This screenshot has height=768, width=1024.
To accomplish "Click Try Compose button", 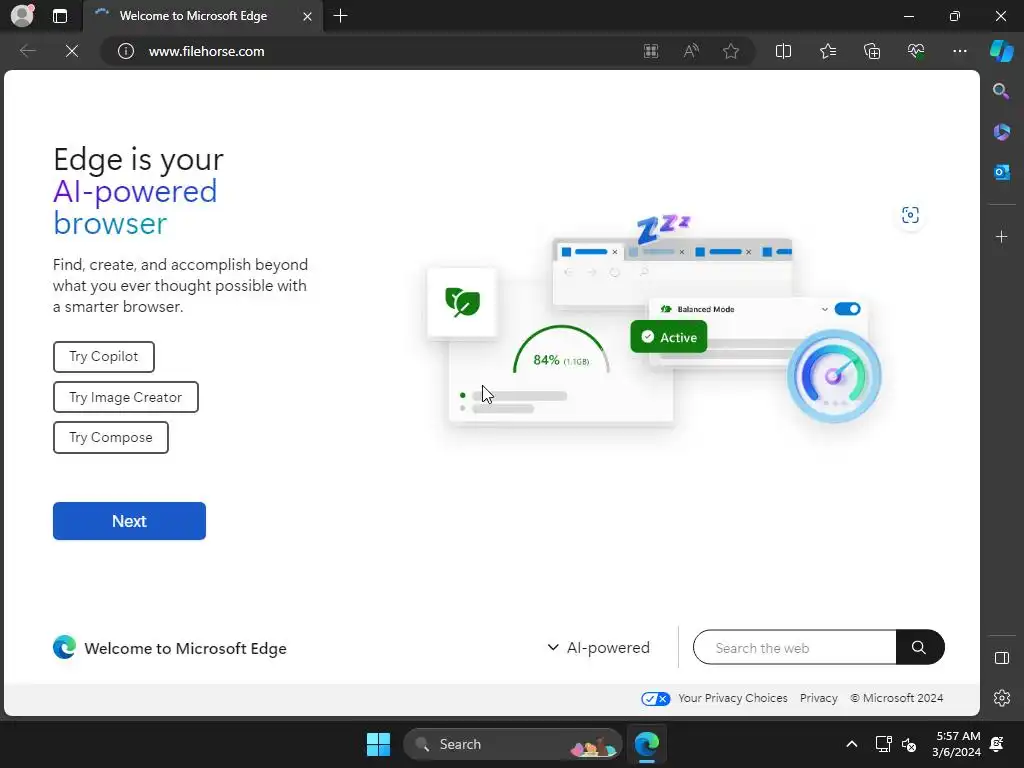I will point(110,438).
